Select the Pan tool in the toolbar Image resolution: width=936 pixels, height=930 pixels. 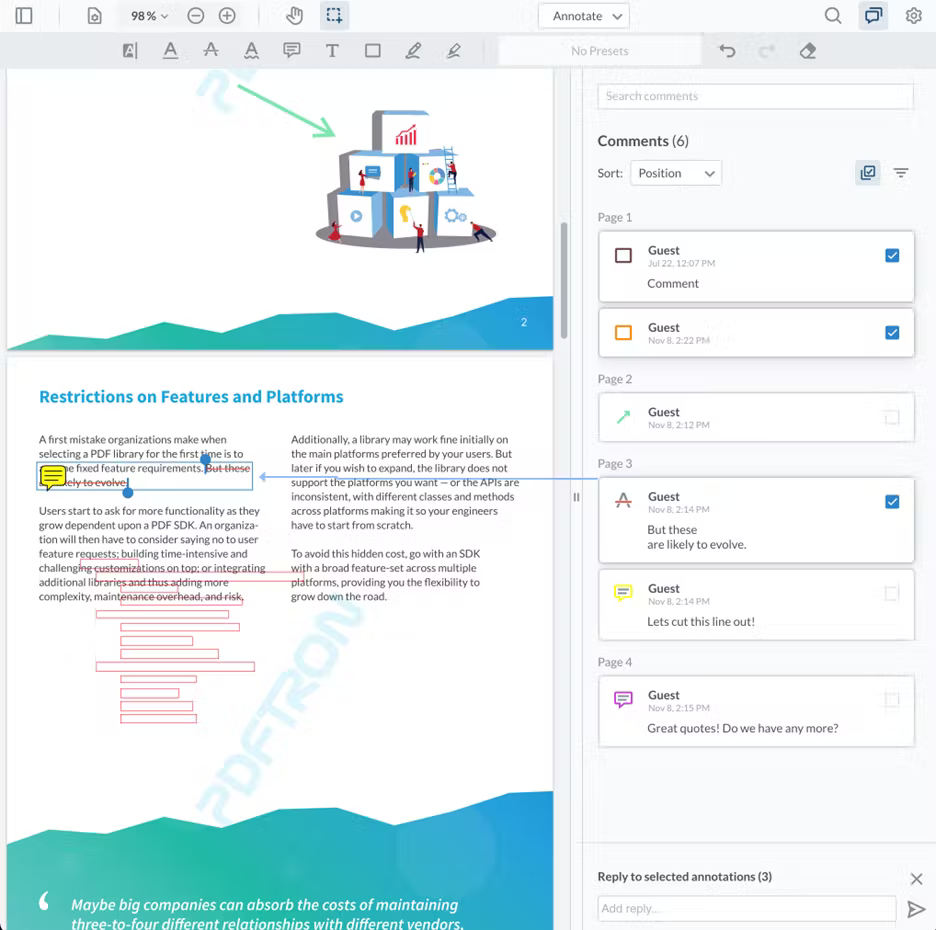tap(294, 15)
